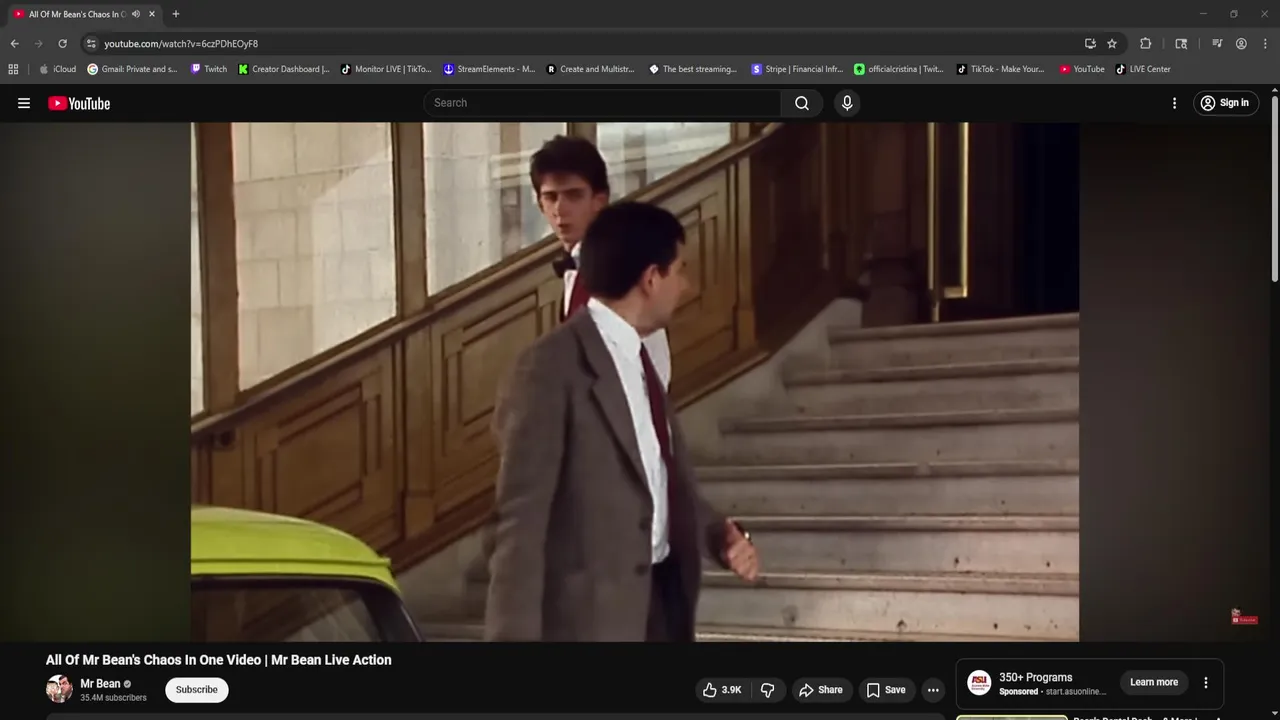Like the video with thumbs up

tap(722, 690)
